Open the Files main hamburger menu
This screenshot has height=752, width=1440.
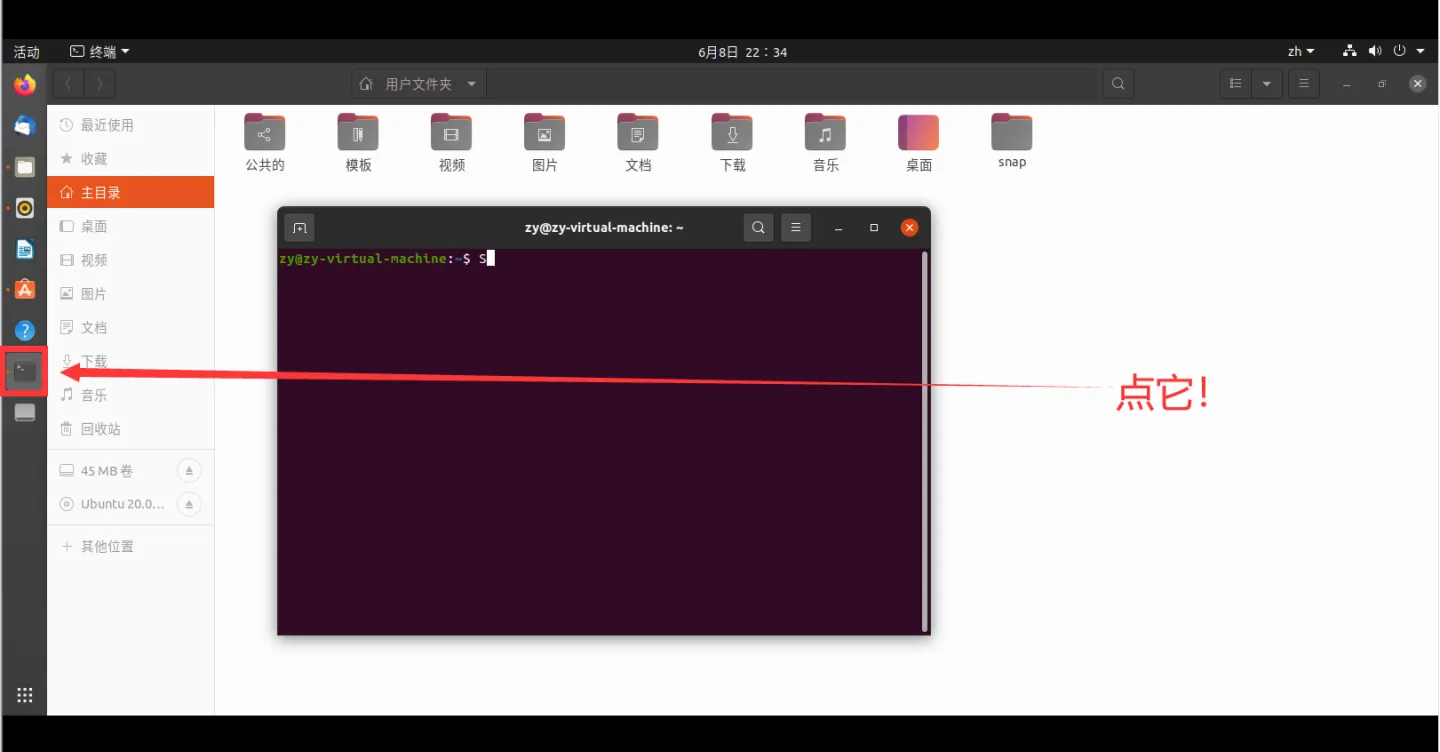1304,84
